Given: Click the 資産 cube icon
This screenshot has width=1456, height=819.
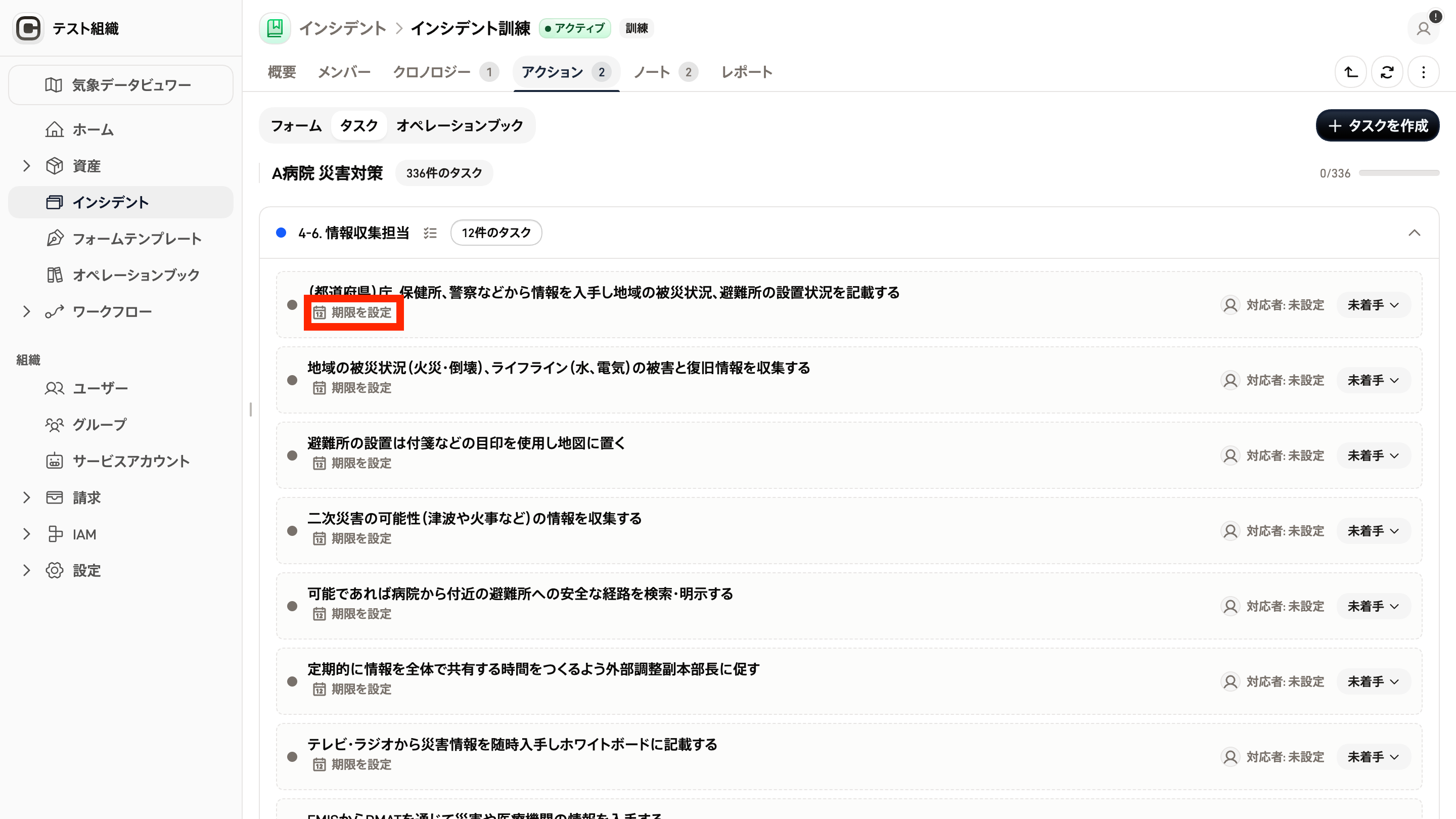Looking at the screenshot, I should [x=54, y=166].
